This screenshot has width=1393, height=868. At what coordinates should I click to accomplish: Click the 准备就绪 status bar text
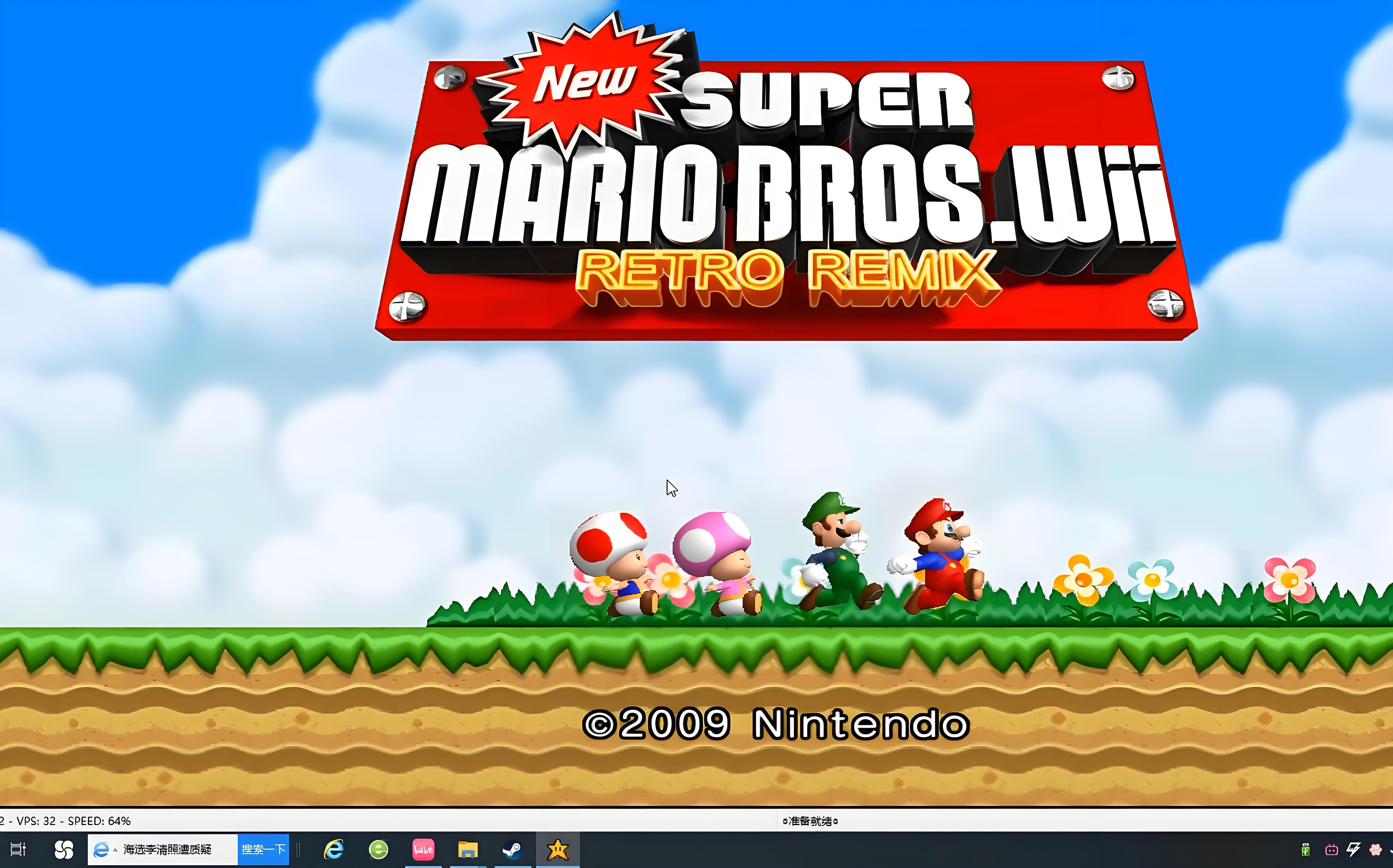pyautogui.click(x=810, y=822)
